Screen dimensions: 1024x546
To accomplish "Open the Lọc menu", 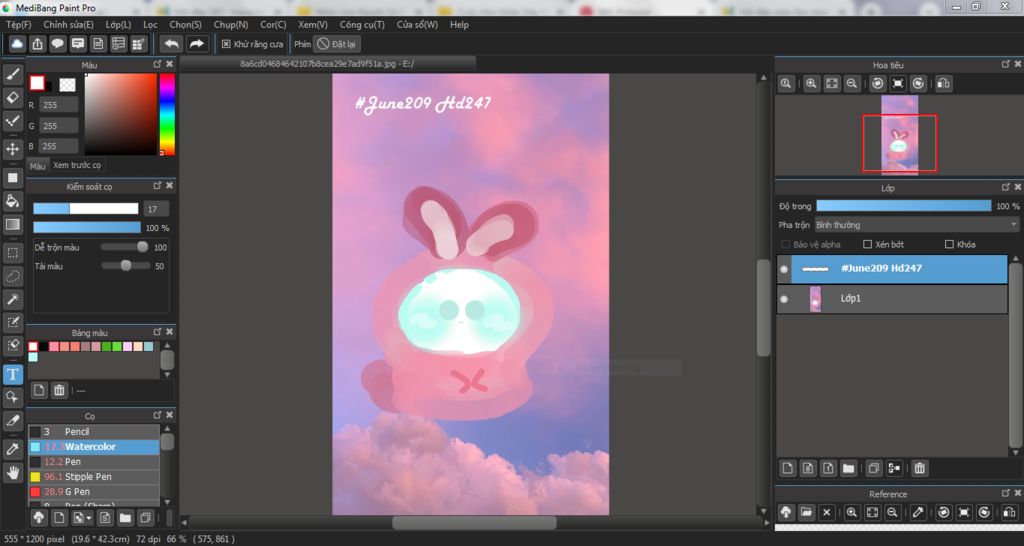I will coord(150,24).
